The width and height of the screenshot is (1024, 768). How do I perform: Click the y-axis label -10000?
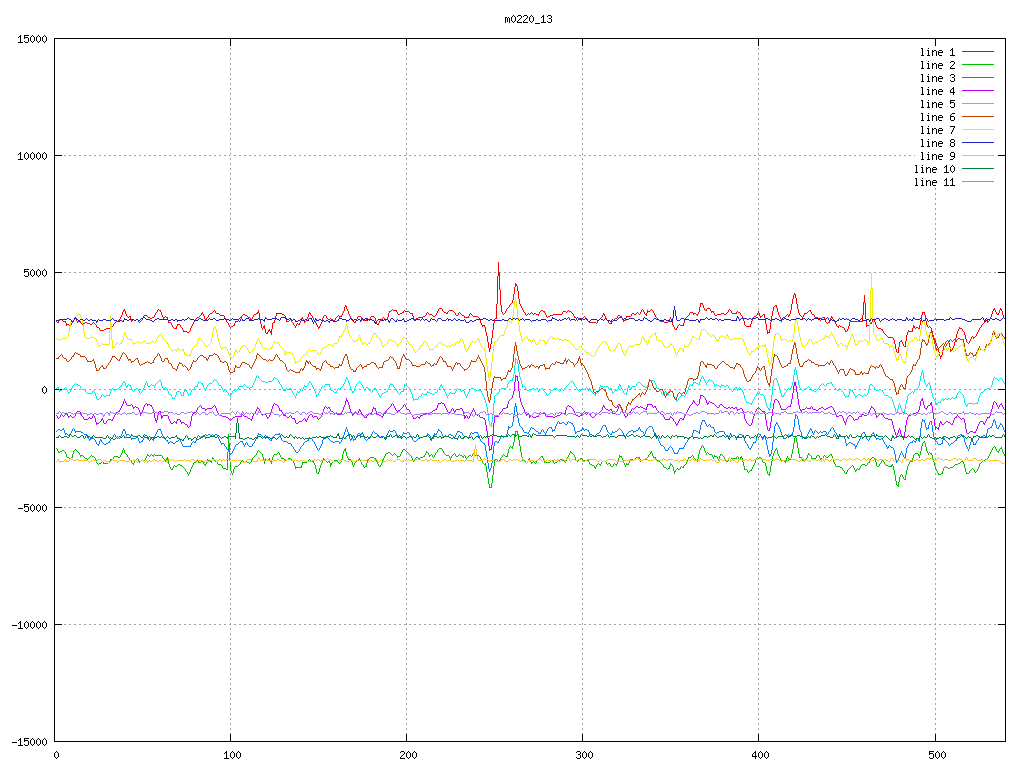(29, 625)
